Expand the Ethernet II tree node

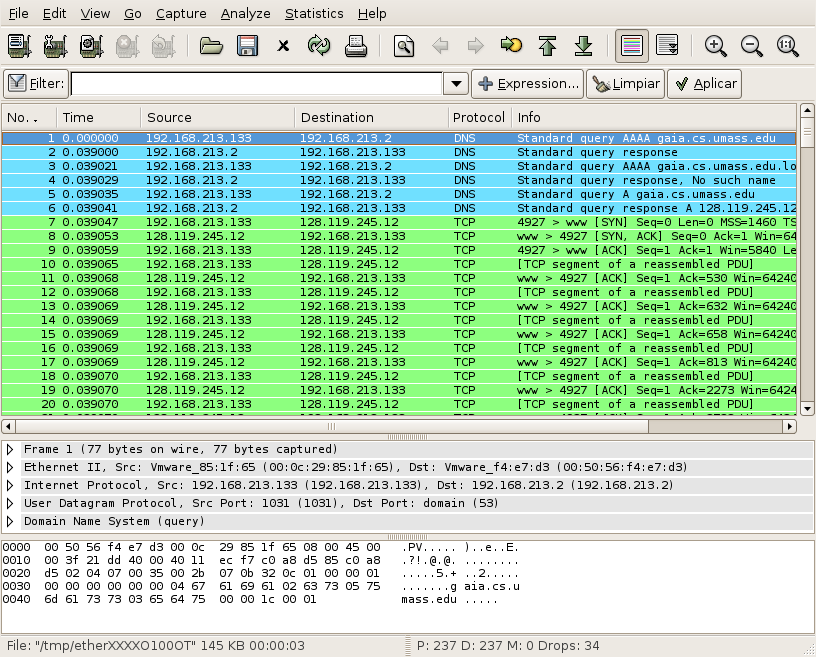coord(10,468)
